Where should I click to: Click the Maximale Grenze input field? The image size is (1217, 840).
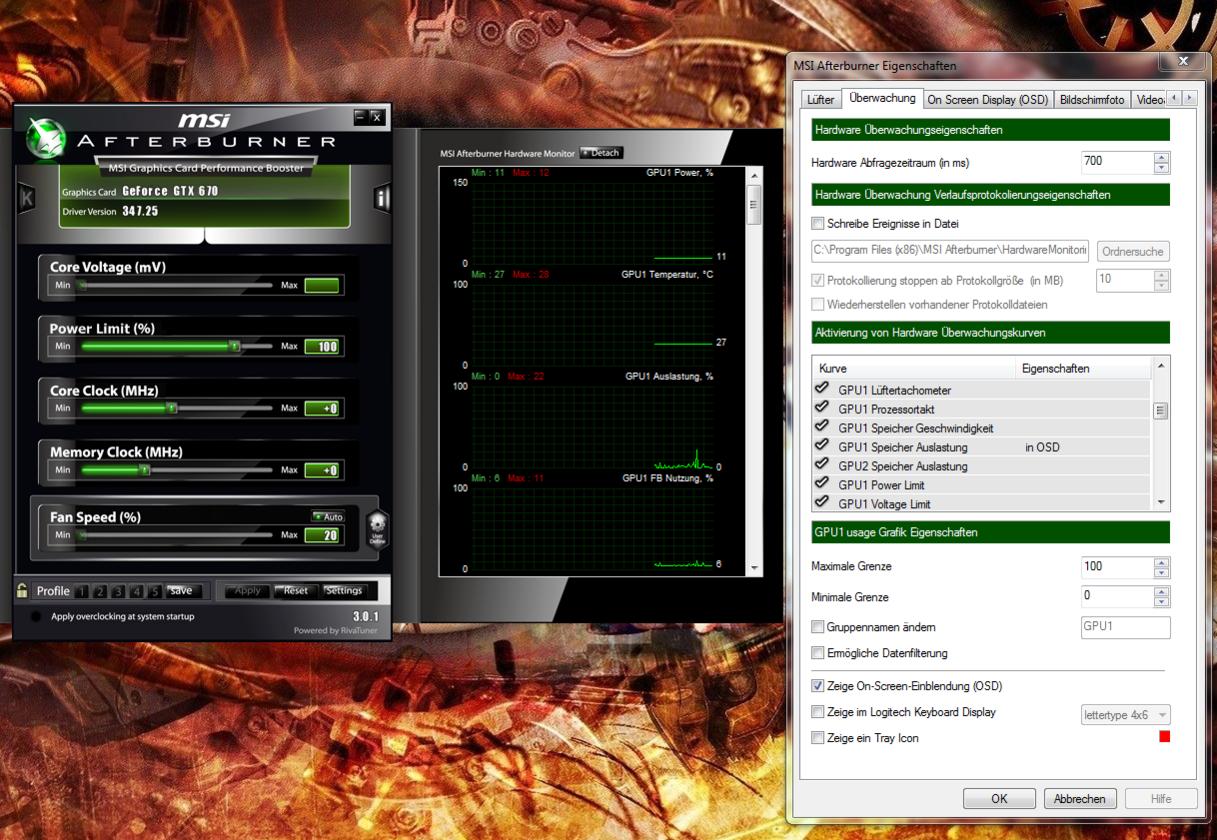(1117, 567)
